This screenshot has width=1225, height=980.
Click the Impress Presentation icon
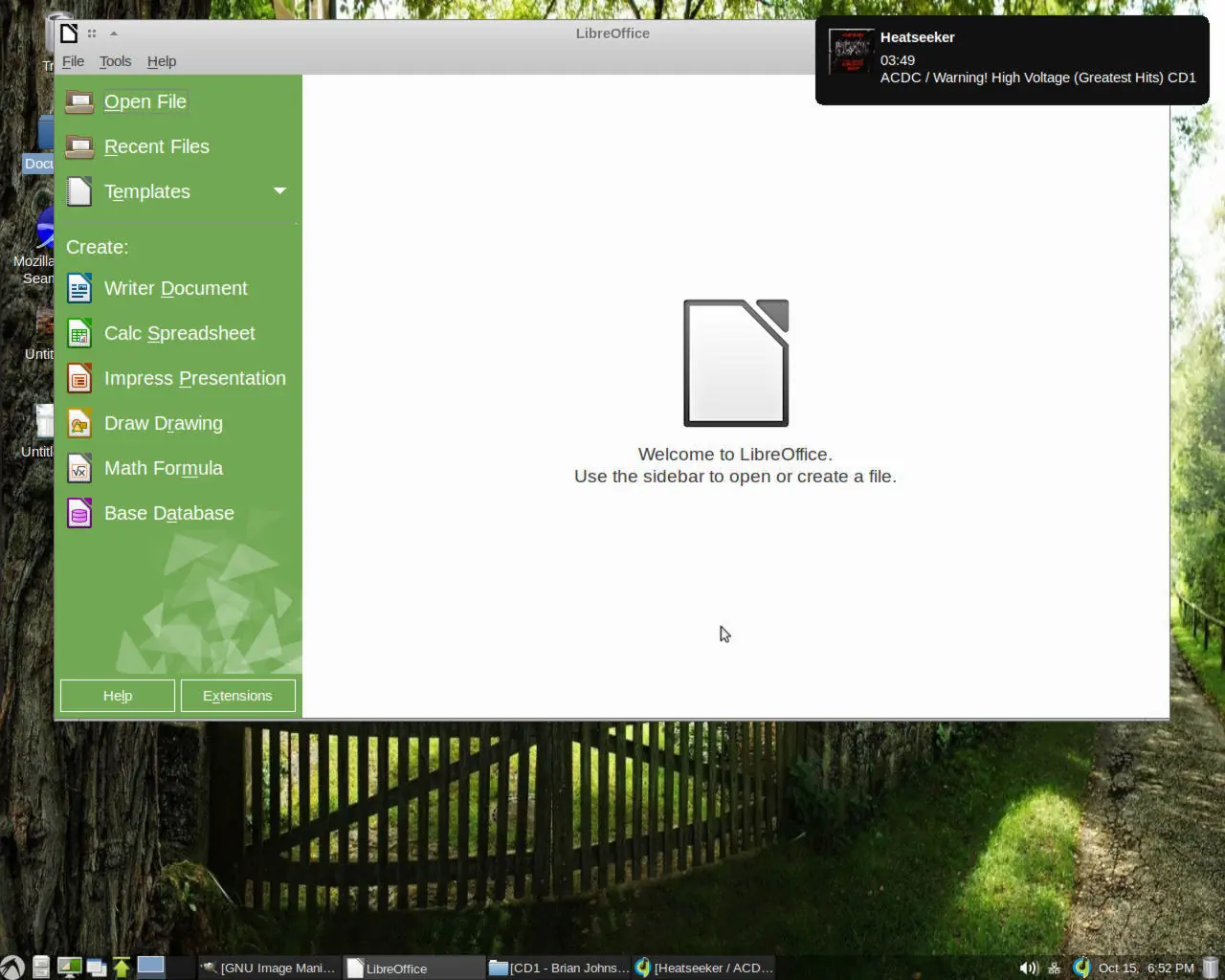[x=79, y=378]
